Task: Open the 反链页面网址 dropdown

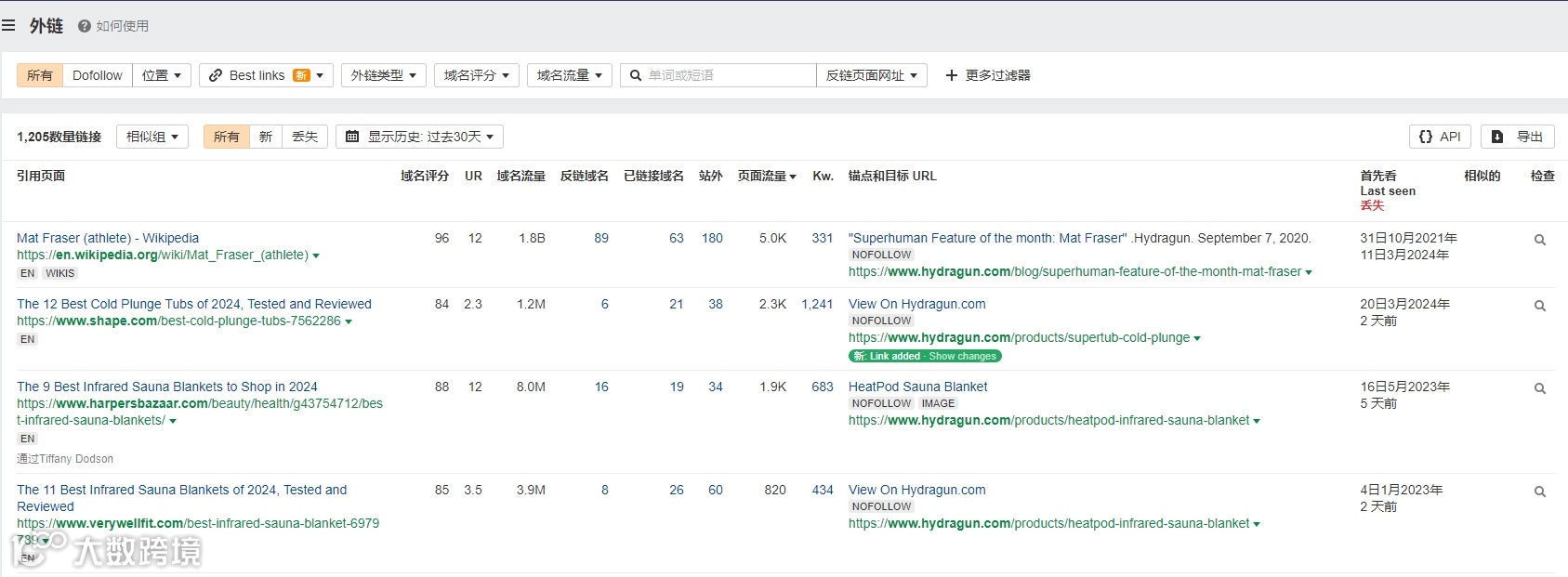Action: pyautogui.click(x=872, y=75)
